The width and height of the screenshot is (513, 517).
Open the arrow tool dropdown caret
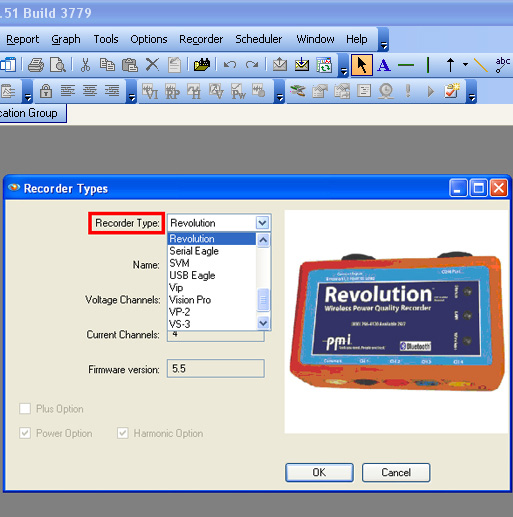(x=465, y=64)
